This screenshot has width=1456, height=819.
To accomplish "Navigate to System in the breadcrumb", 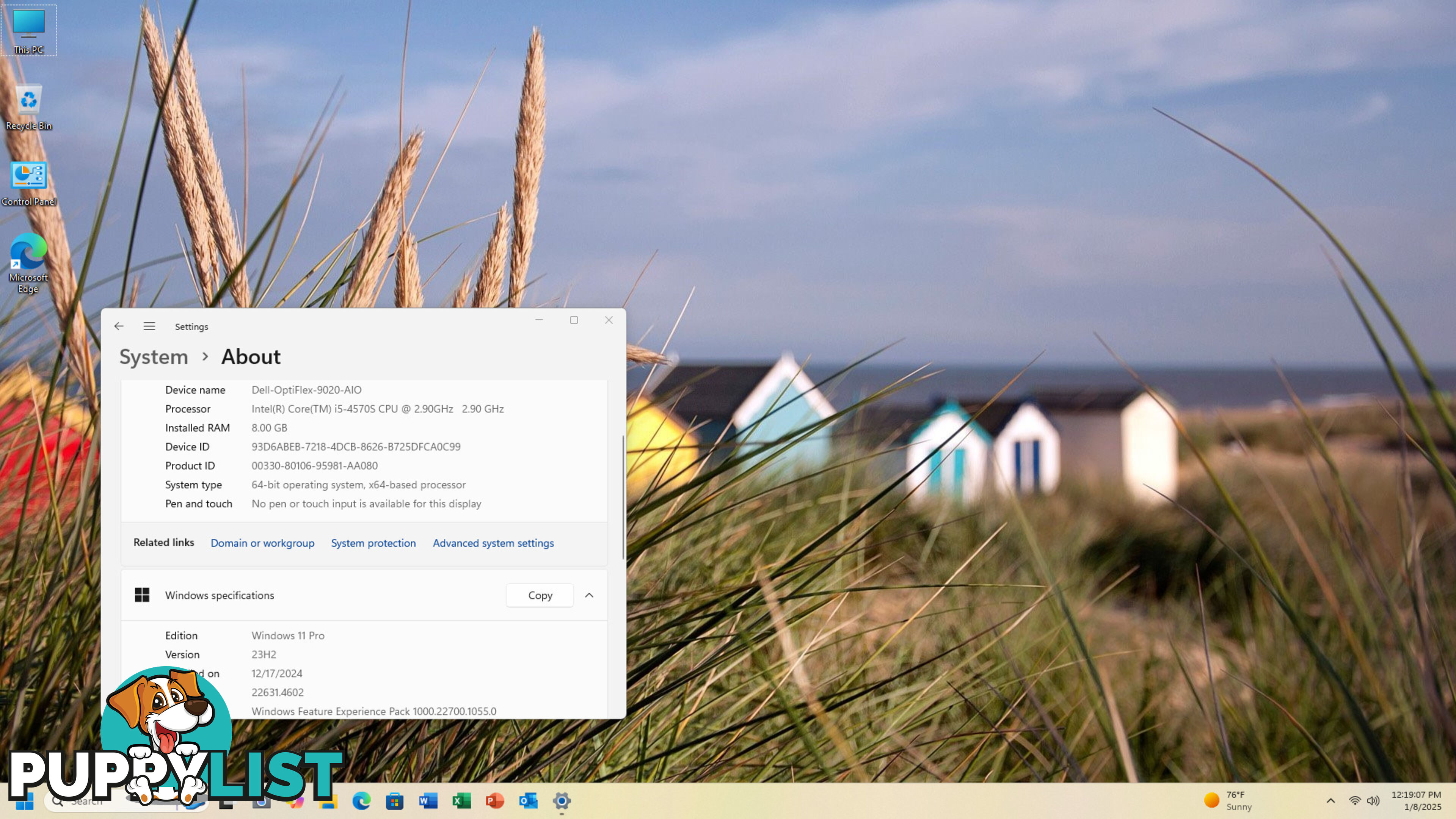I will point(154,357).
